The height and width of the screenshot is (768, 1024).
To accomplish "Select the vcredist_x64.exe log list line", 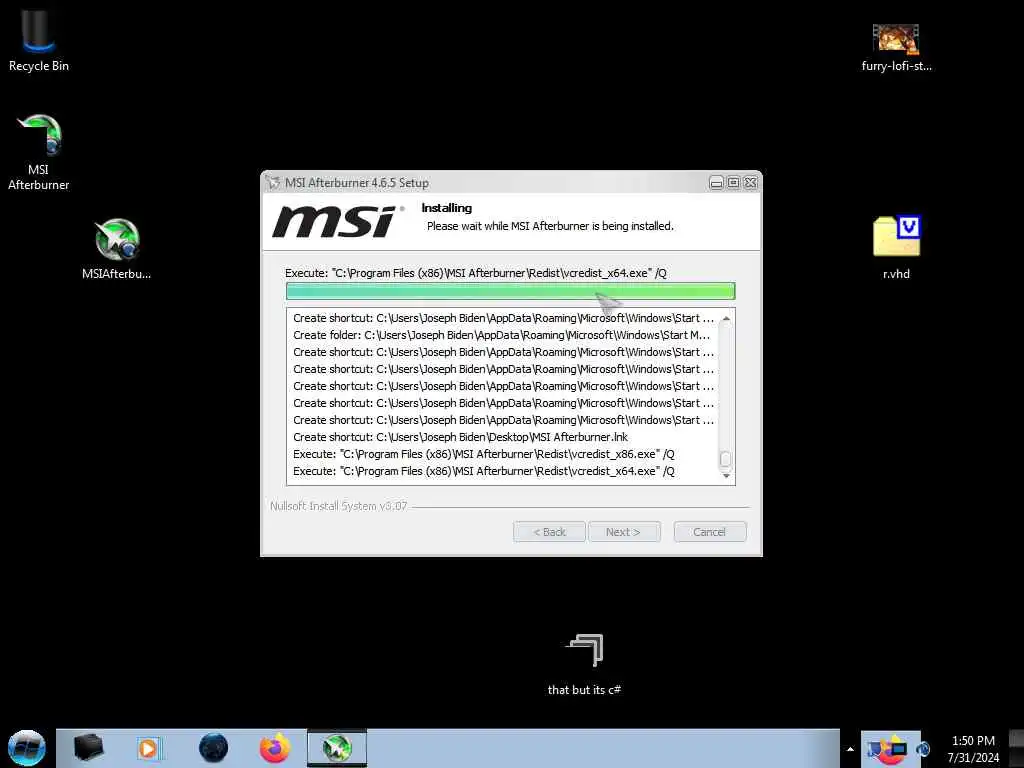I will (483, 471).
